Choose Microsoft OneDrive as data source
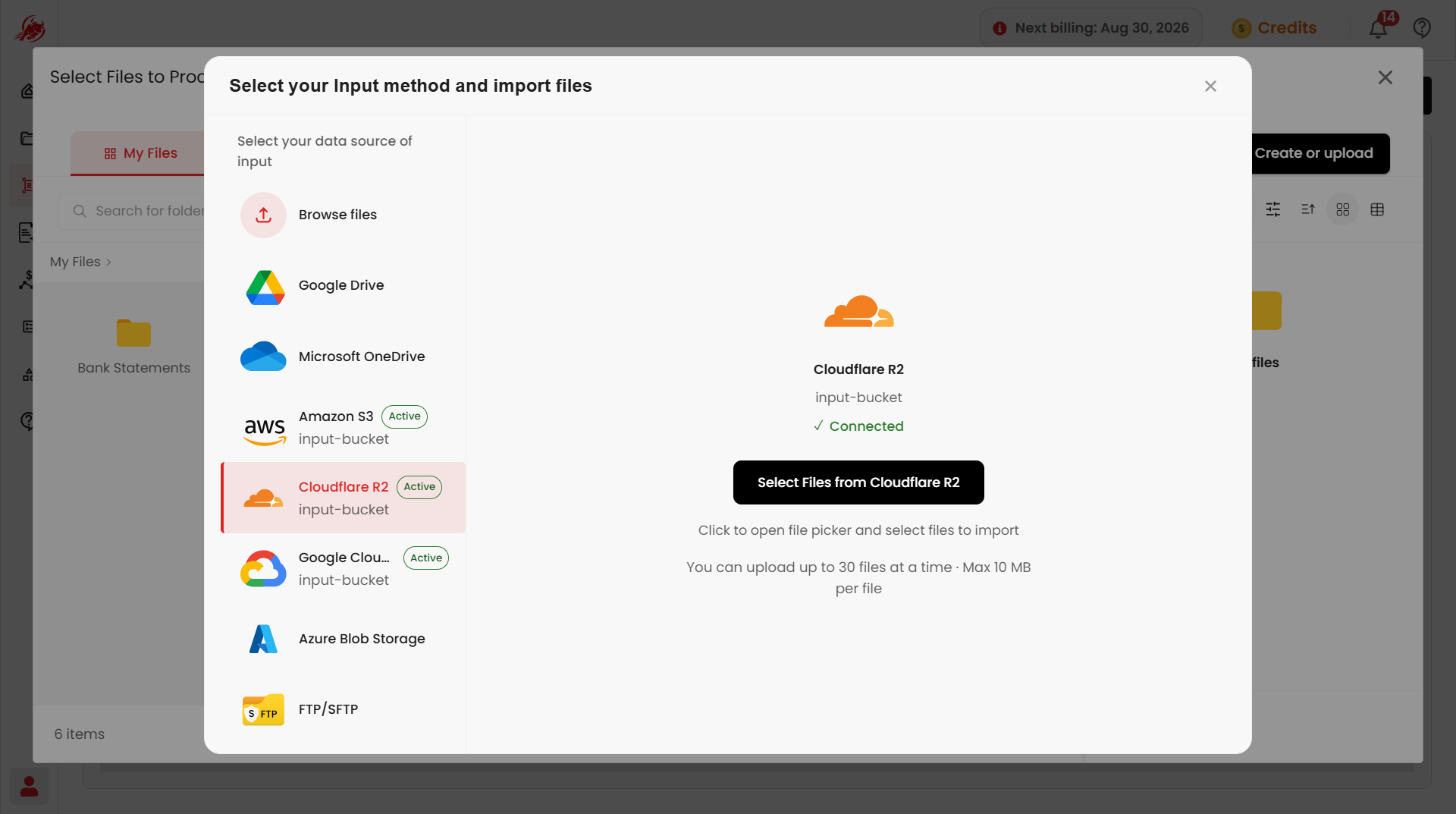Viewport: 1456px width, 814px height. pyautogui.click(x=344, y=357)
